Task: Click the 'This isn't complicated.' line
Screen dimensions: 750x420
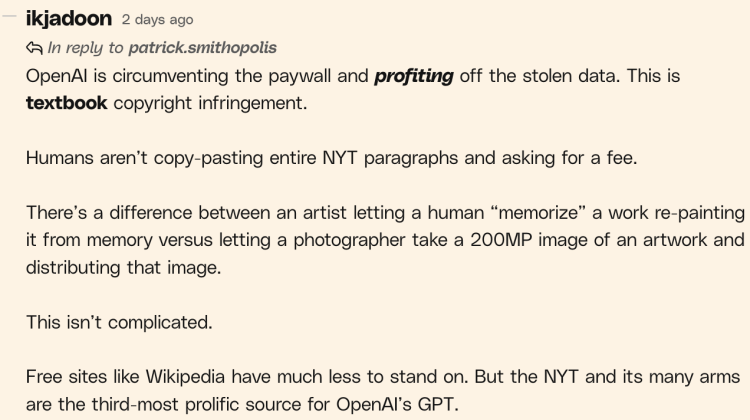Action: coord(119,322)
